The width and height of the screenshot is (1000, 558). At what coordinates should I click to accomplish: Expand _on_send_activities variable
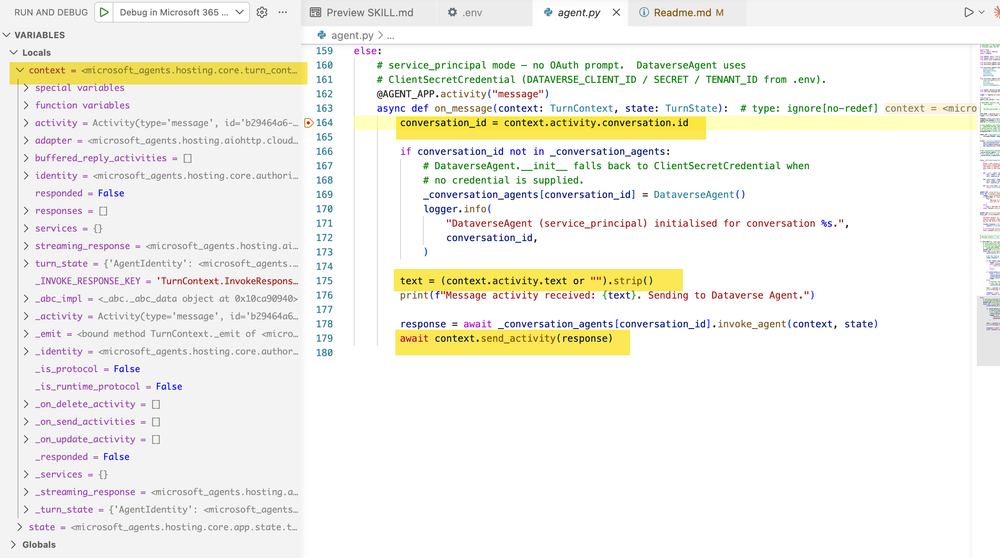click(x=26, y=422)
